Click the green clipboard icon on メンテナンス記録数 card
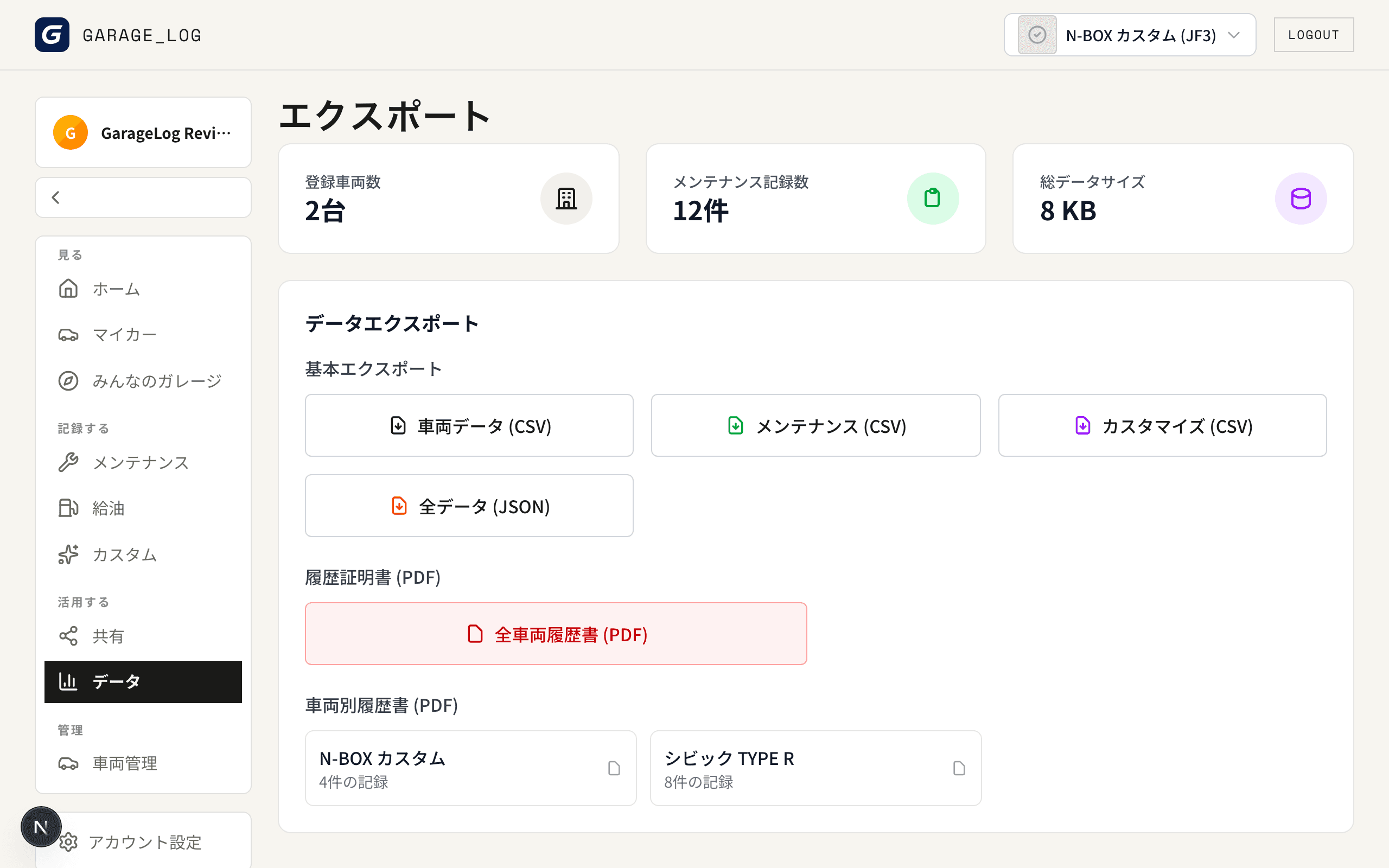Viewport: 1389px width, 868px height. coord(933,199)
